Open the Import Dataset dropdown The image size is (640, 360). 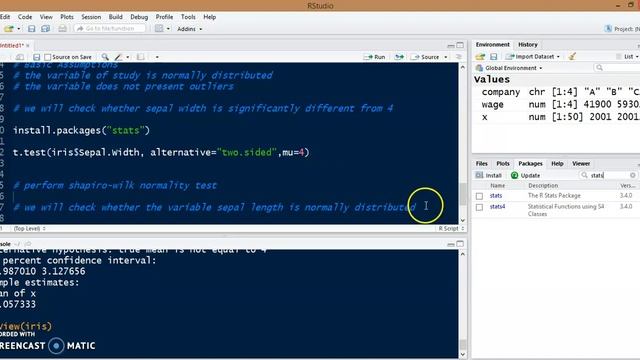coord(532,56)
